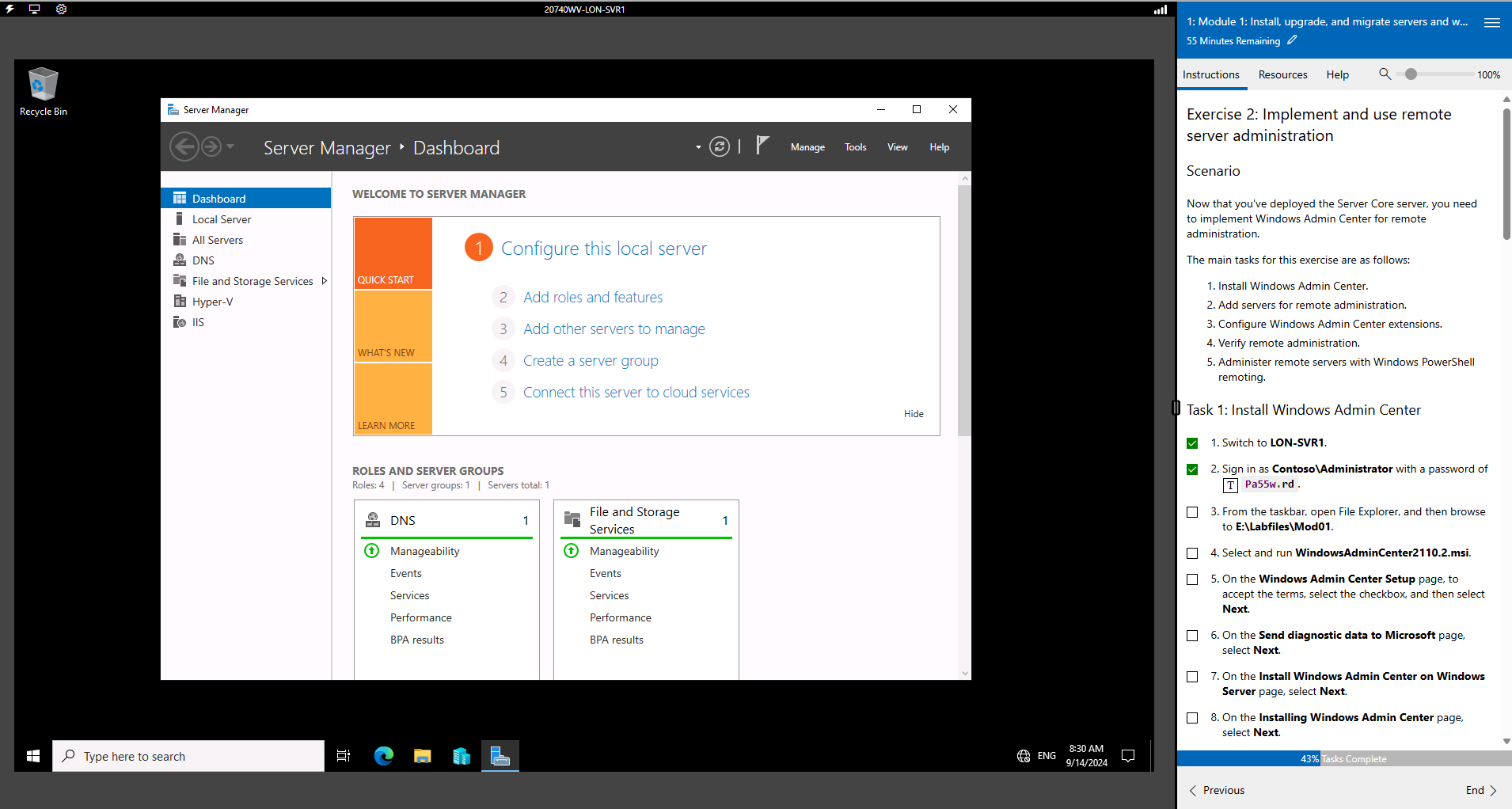The width and height of the screenshot is (1512, 809).
Task: Click the pencil edit icon beside Minutes Remaining
Action: click(x=1292, y=40)
